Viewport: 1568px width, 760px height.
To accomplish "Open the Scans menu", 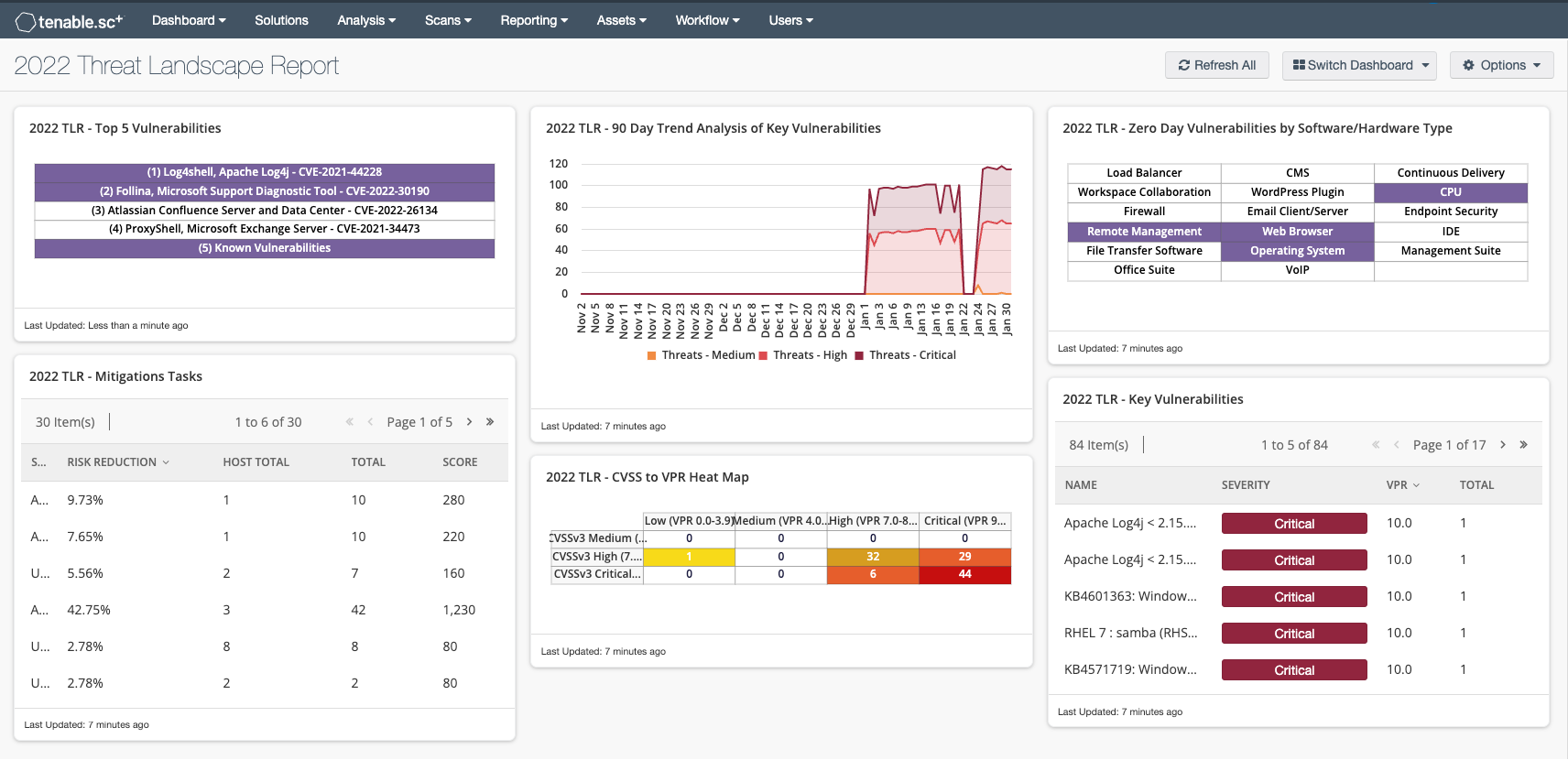I will (448, 20).
